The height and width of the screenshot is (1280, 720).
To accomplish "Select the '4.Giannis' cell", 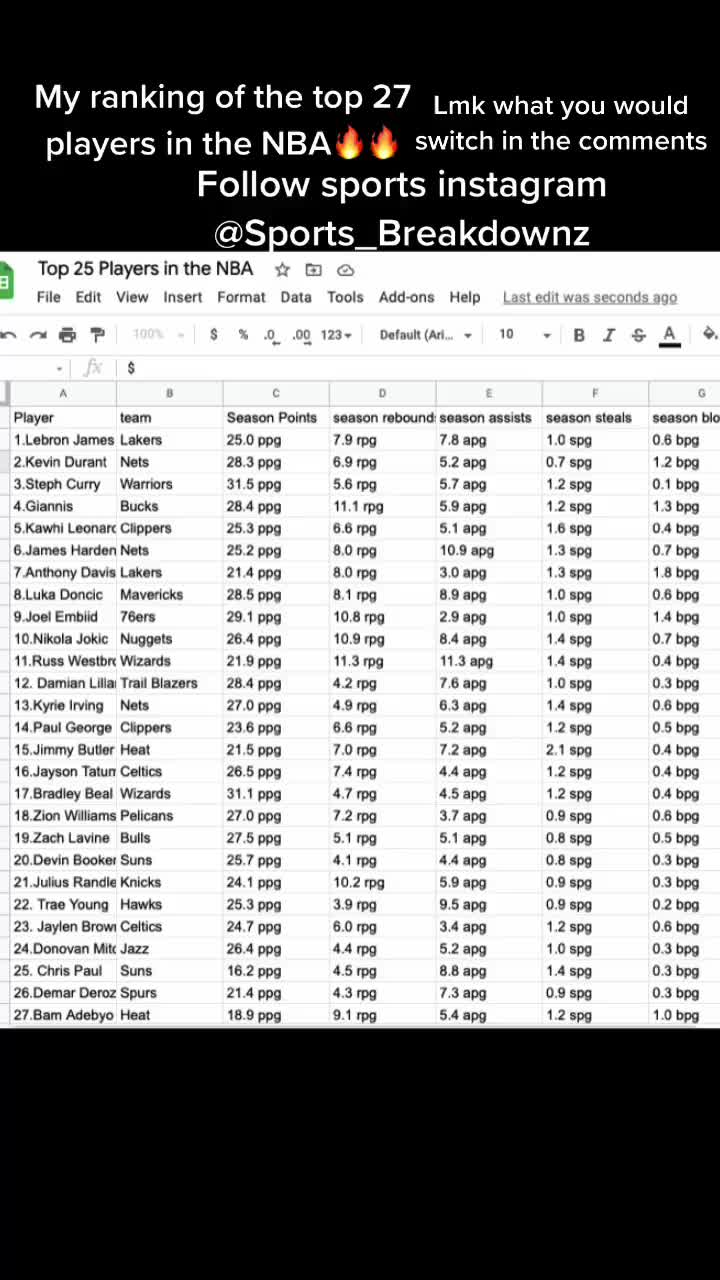I will (63, 506).
